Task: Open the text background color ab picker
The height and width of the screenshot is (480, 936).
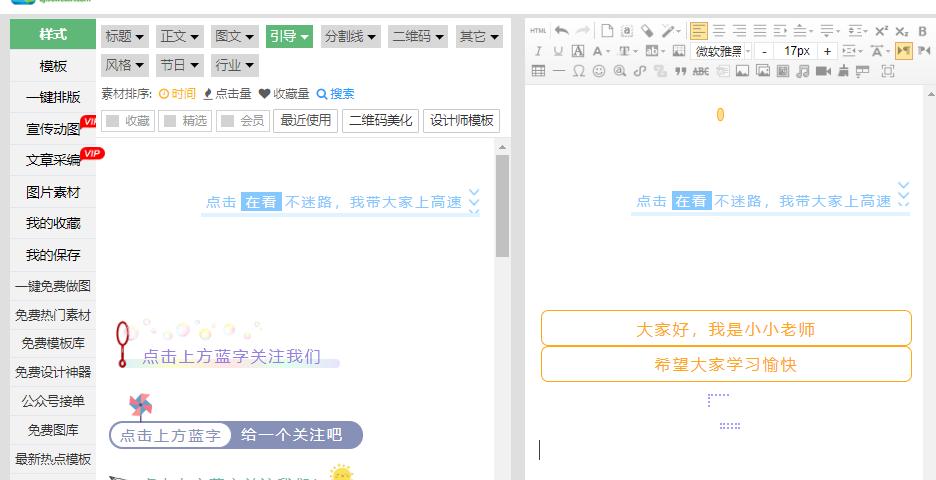Action: tap(654, 51)
